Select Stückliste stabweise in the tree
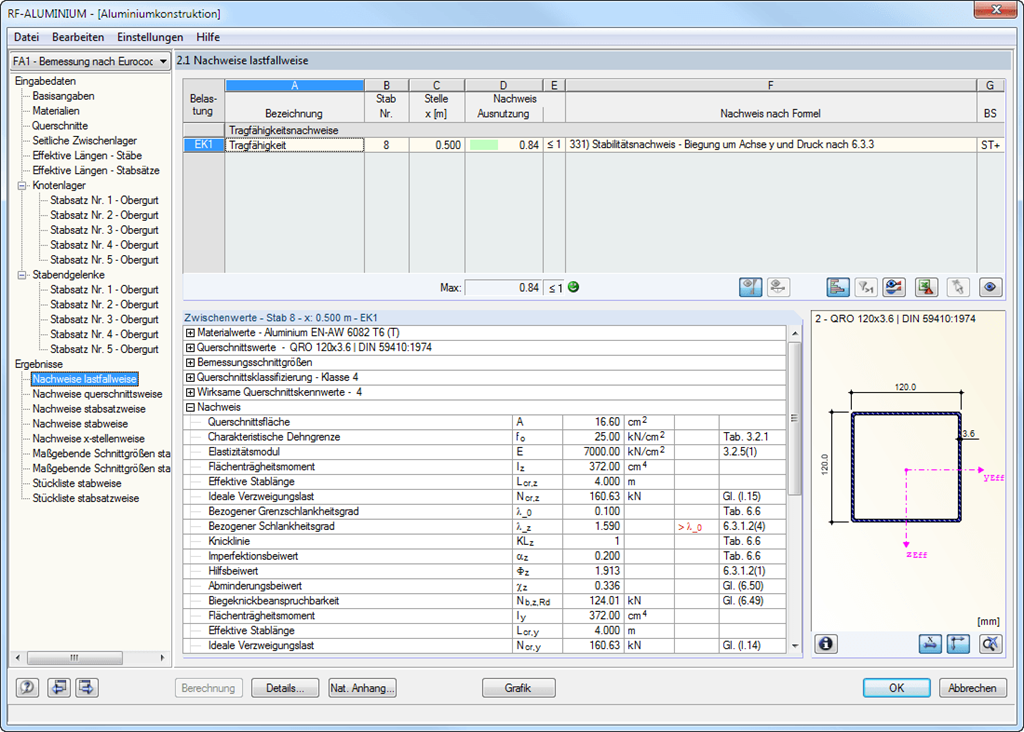The image size is (1024, 732). [x=76, y=483]
